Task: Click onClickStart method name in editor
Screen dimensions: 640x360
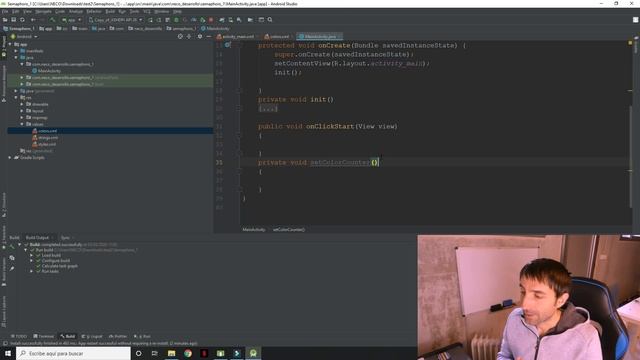Action: (330, 127)
